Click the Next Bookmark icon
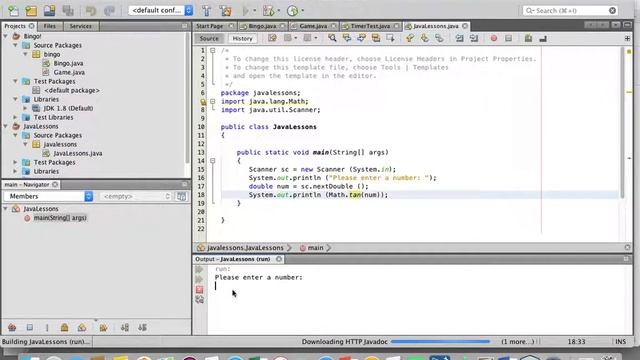This screenshot has height=360, width=640. click(x=424, y=38)
